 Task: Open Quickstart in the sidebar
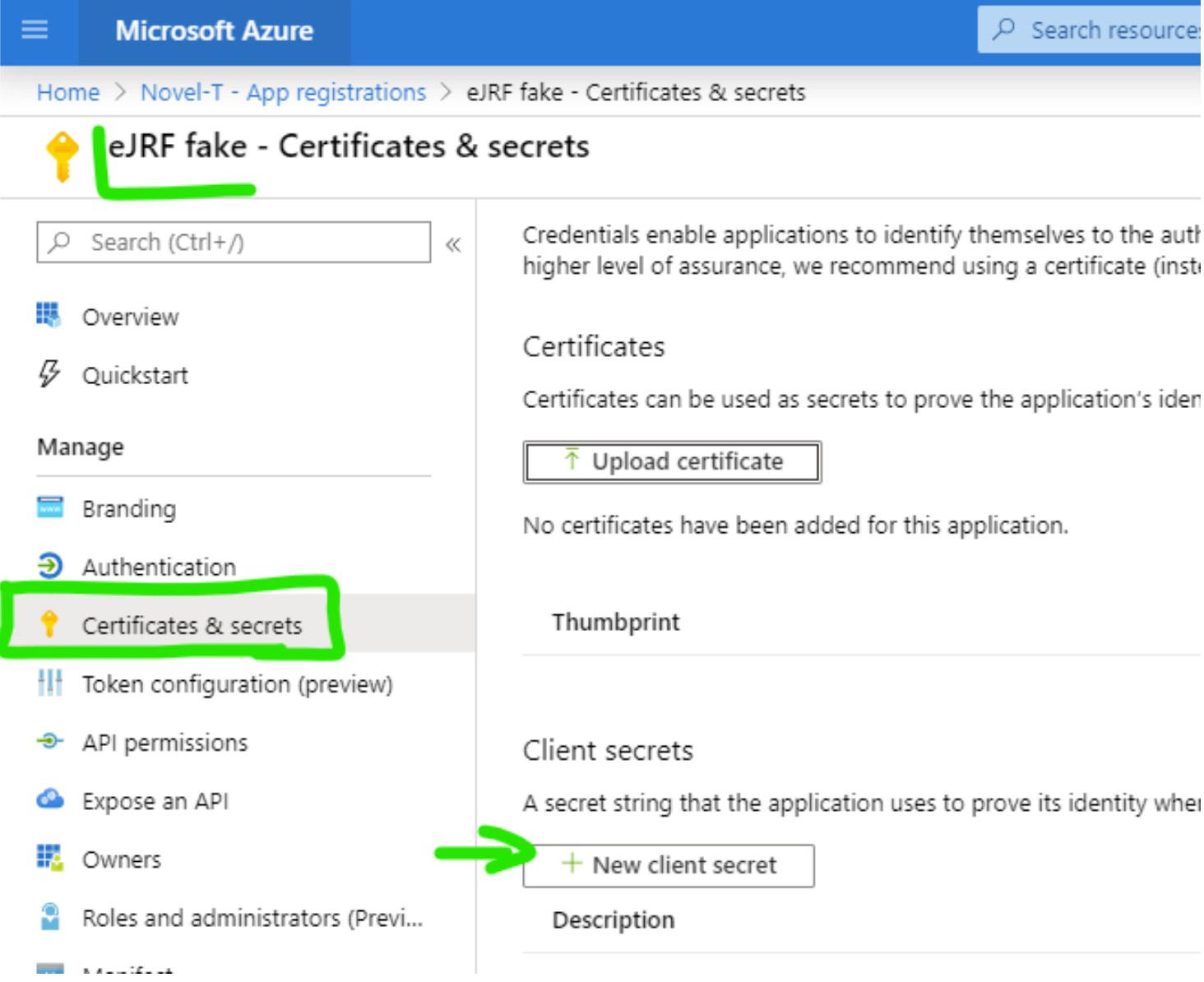(x=136, y=376)
